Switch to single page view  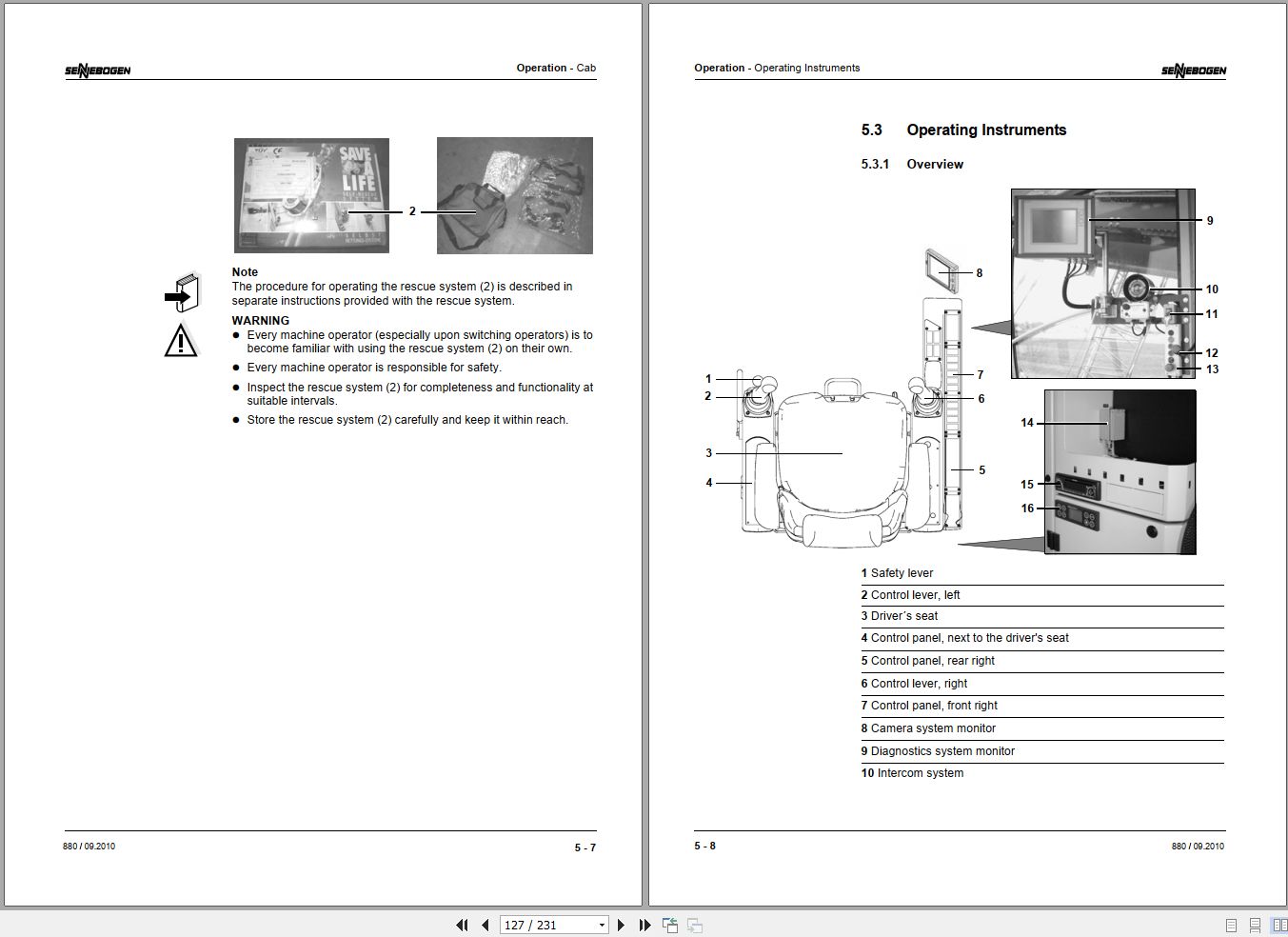(x=1231, y=925)
